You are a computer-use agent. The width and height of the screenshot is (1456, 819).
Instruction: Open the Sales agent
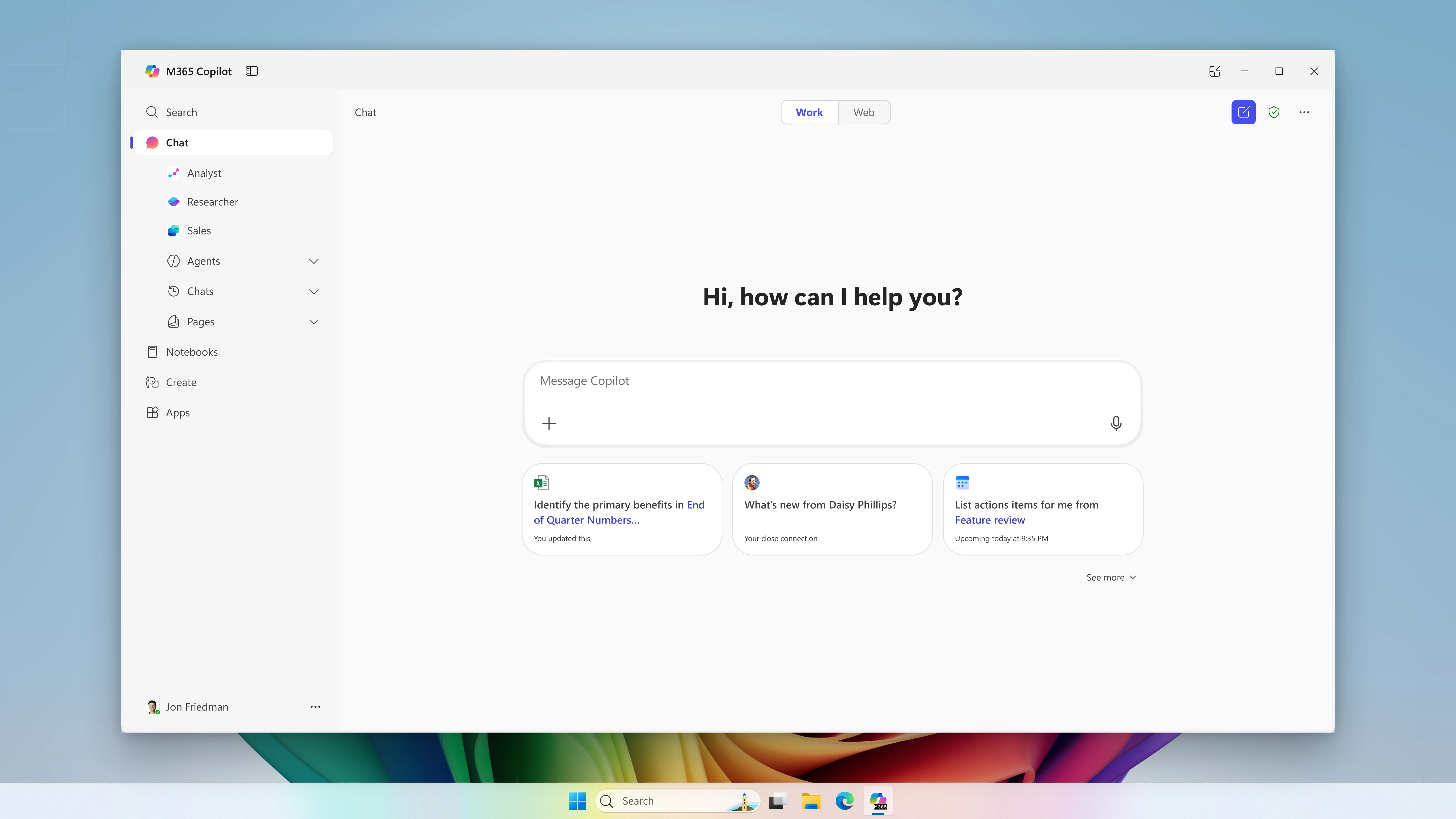pos(199,231)
